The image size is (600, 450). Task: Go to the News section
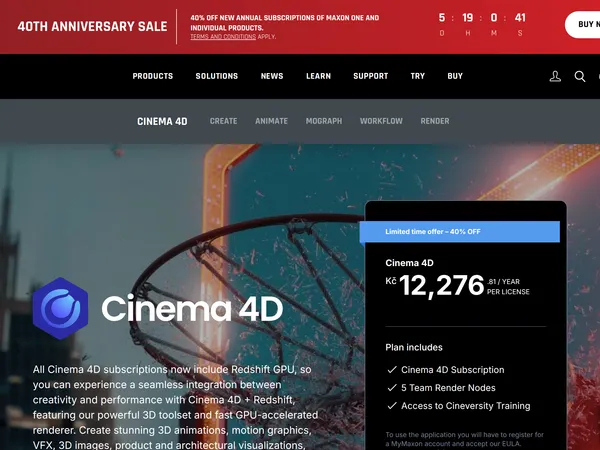(272, 76)
